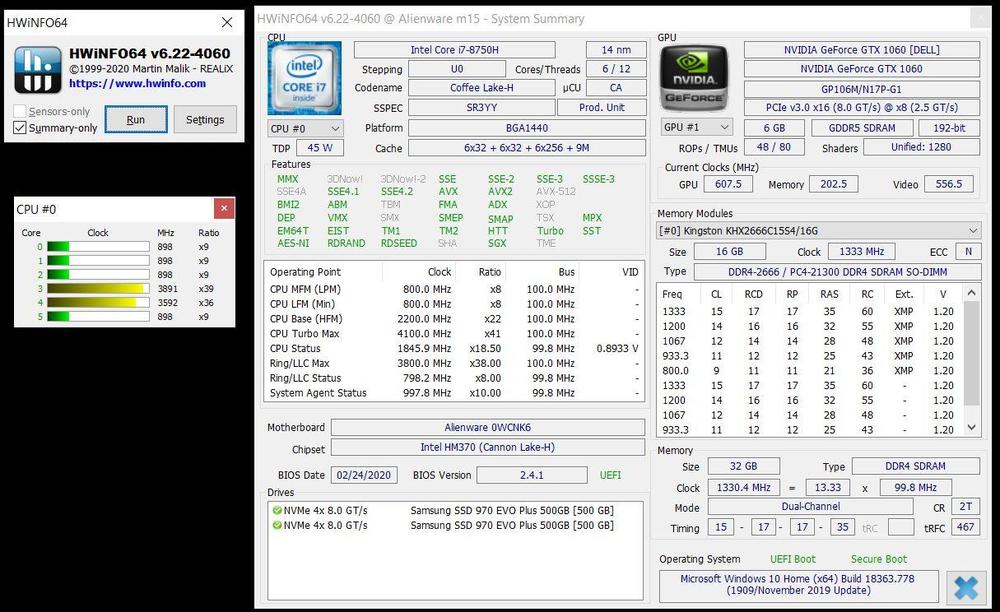Open the GPU #1 selector dropdown
Image resolution: width=1000 pixels, height=612 pixels.
(695, 128)
